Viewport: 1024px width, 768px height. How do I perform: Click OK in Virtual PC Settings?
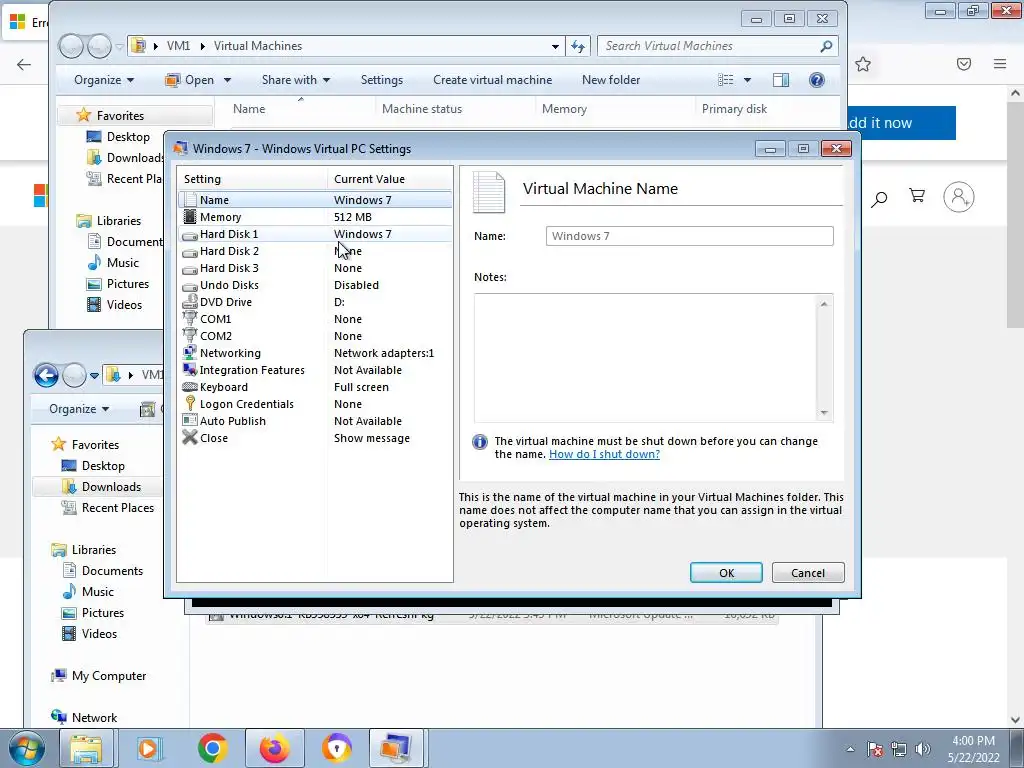pyautogui.click(x=726, y=573)
